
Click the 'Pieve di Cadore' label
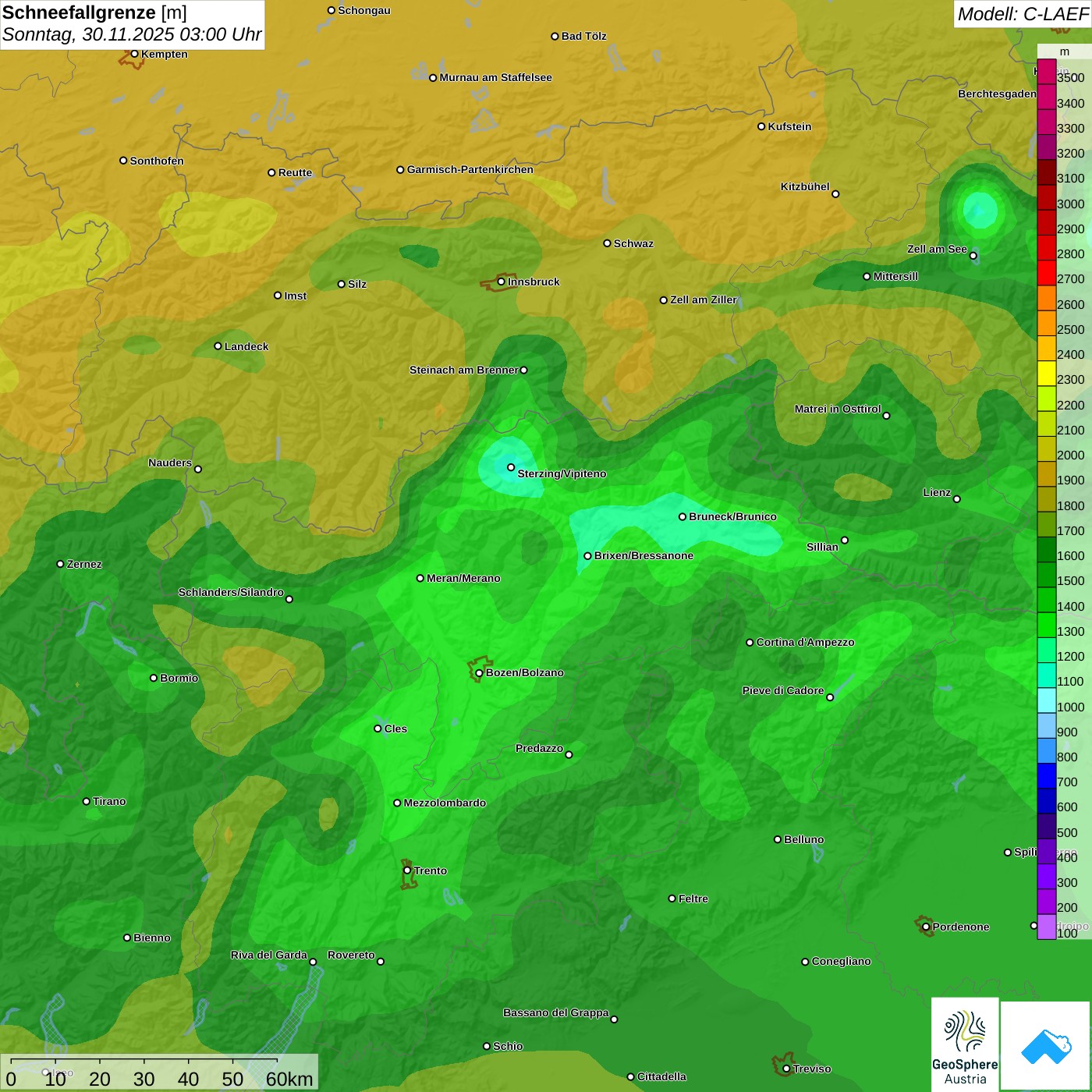[x=783, y=690]
